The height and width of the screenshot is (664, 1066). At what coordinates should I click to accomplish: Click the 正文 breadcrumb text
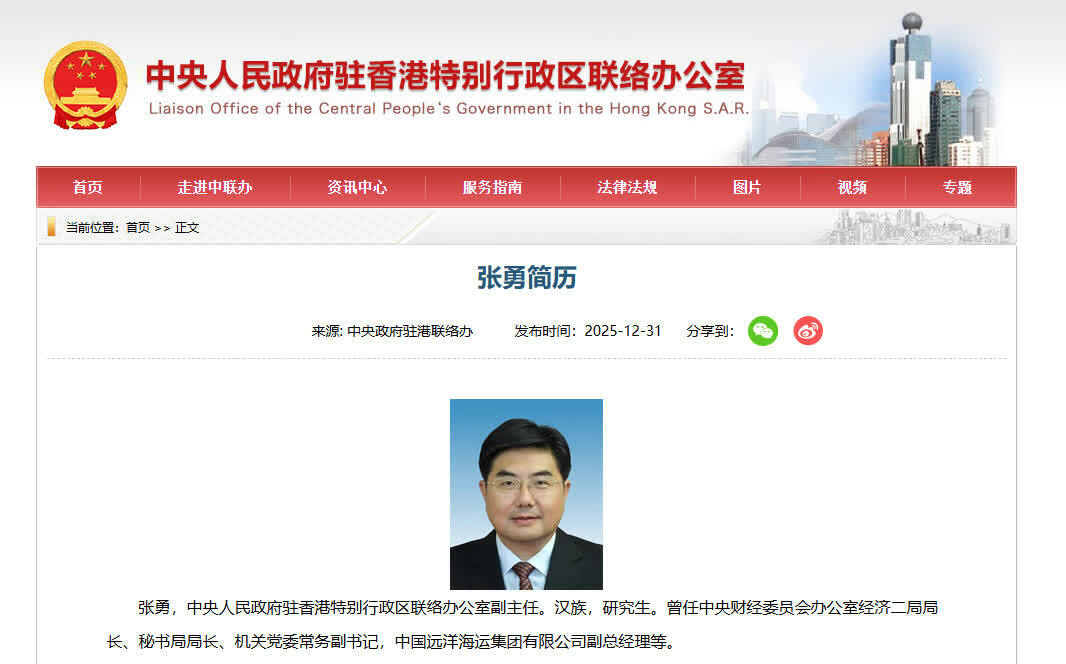coord(187,228)
